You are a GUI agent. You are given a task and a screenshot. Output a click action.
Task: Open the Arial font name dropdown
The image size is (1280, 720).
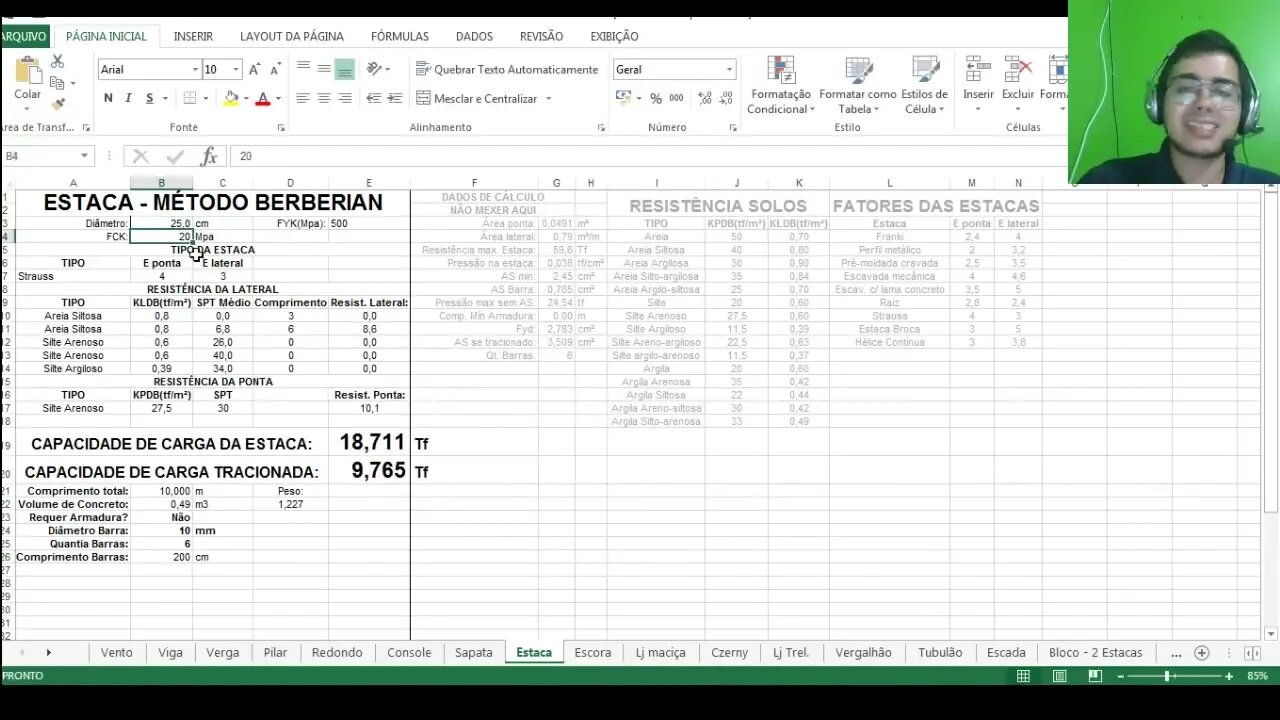pos(195,69)
